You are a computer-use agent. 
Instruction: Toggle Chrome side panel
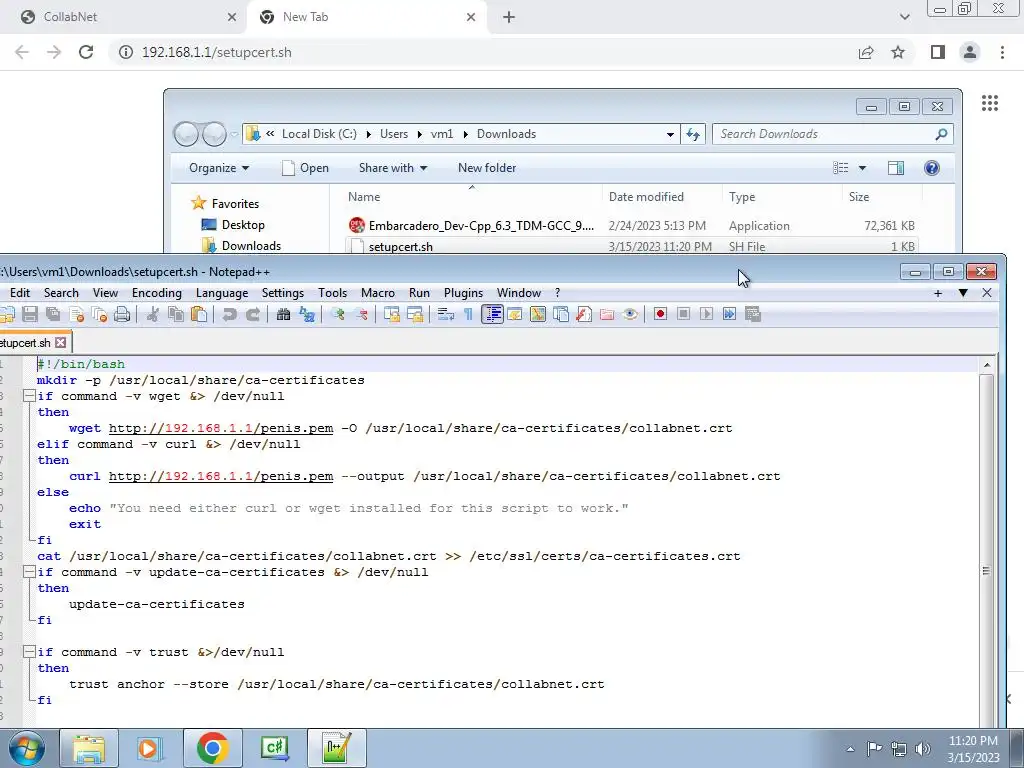pyautogui.click(x=937, y=52)
